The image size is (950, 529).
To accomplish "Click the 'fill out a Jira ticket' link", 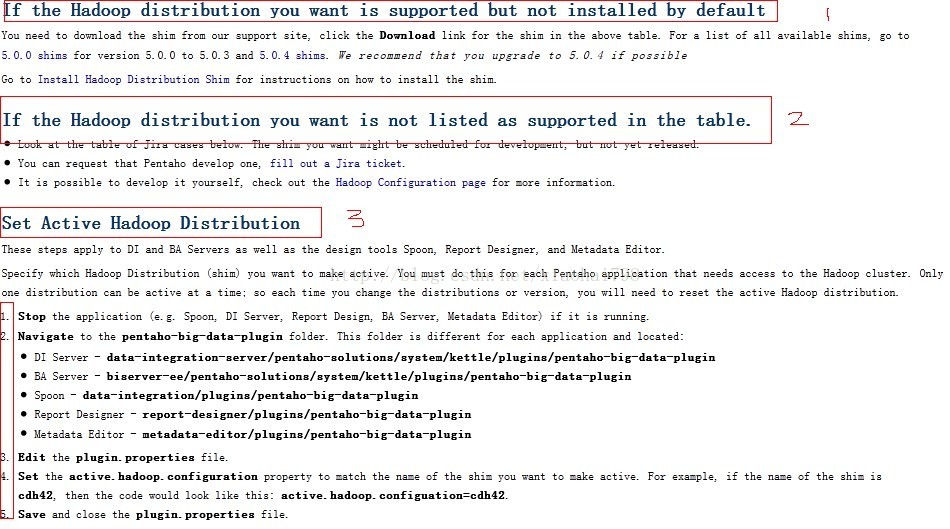I will coord(336,164).
